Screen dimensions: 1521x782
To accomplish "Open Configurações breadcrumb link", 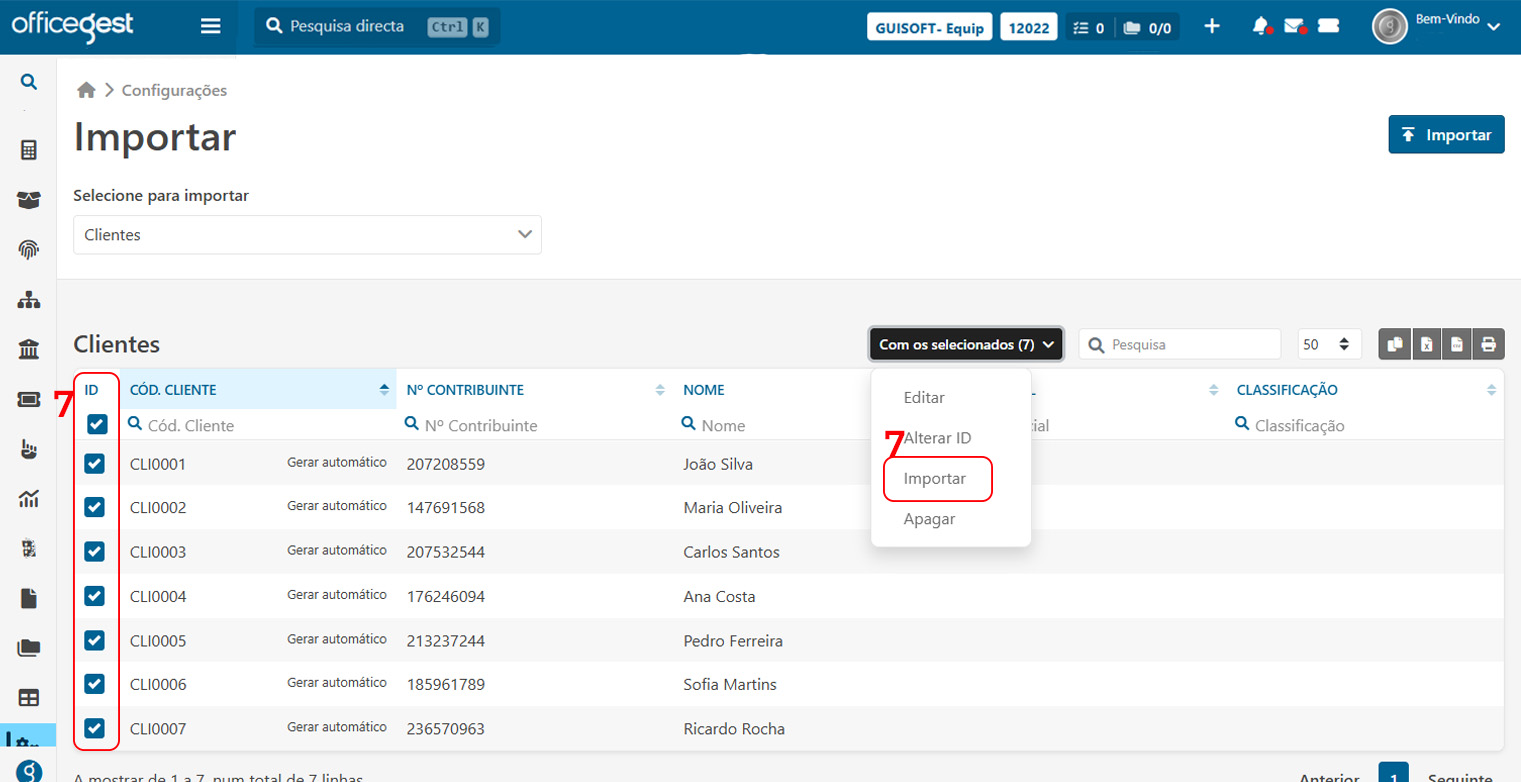I will point(174,90).
